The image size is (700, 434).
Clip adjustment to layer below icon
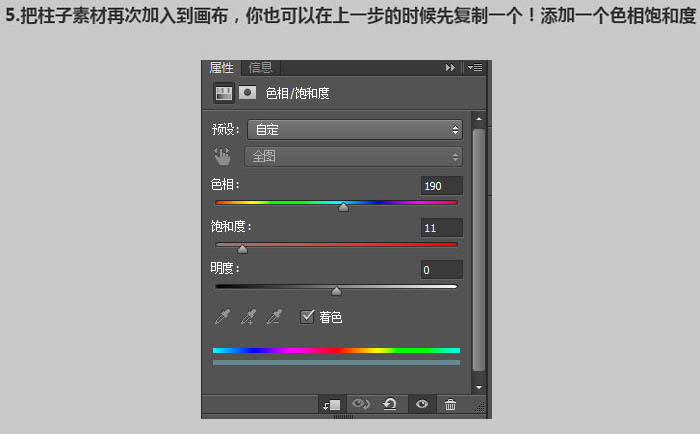pyautogui.click(x=332, y=405)
